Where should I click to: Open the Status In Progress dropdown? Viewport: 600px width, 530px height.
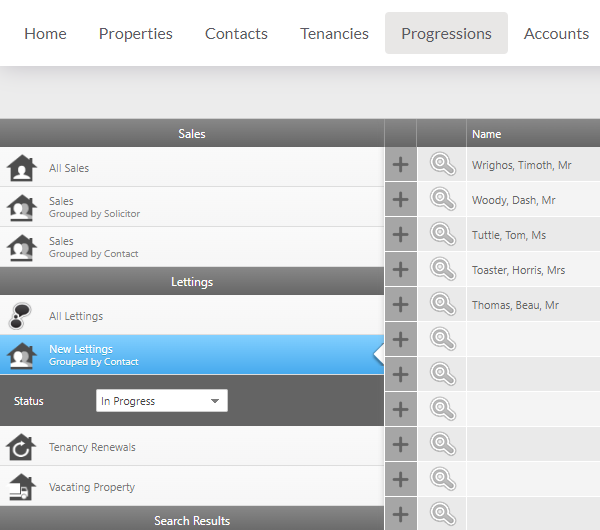(162, 401)
